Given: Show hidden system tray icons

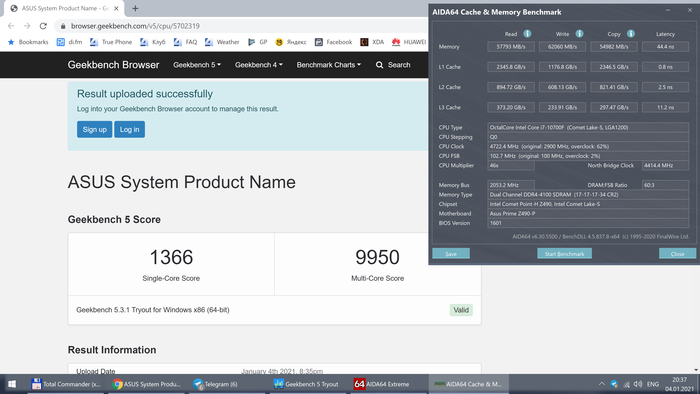Looking at the screenshot, I should [x=602, y=384].
